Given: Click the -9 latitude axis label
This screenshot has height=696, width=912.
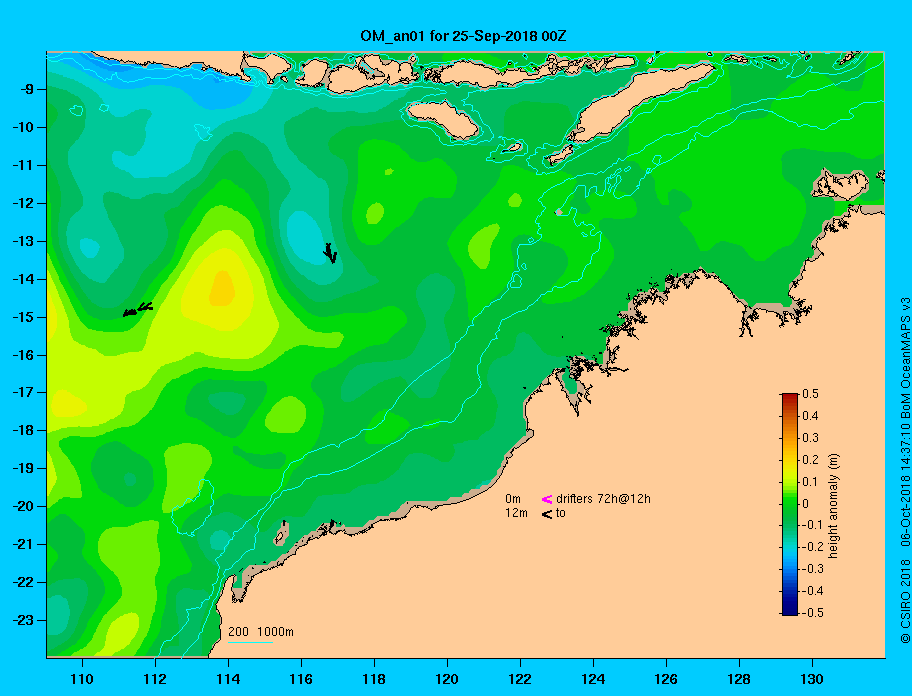Looking at the screenshot, I should pyautogui.click(x=27, y=89).
